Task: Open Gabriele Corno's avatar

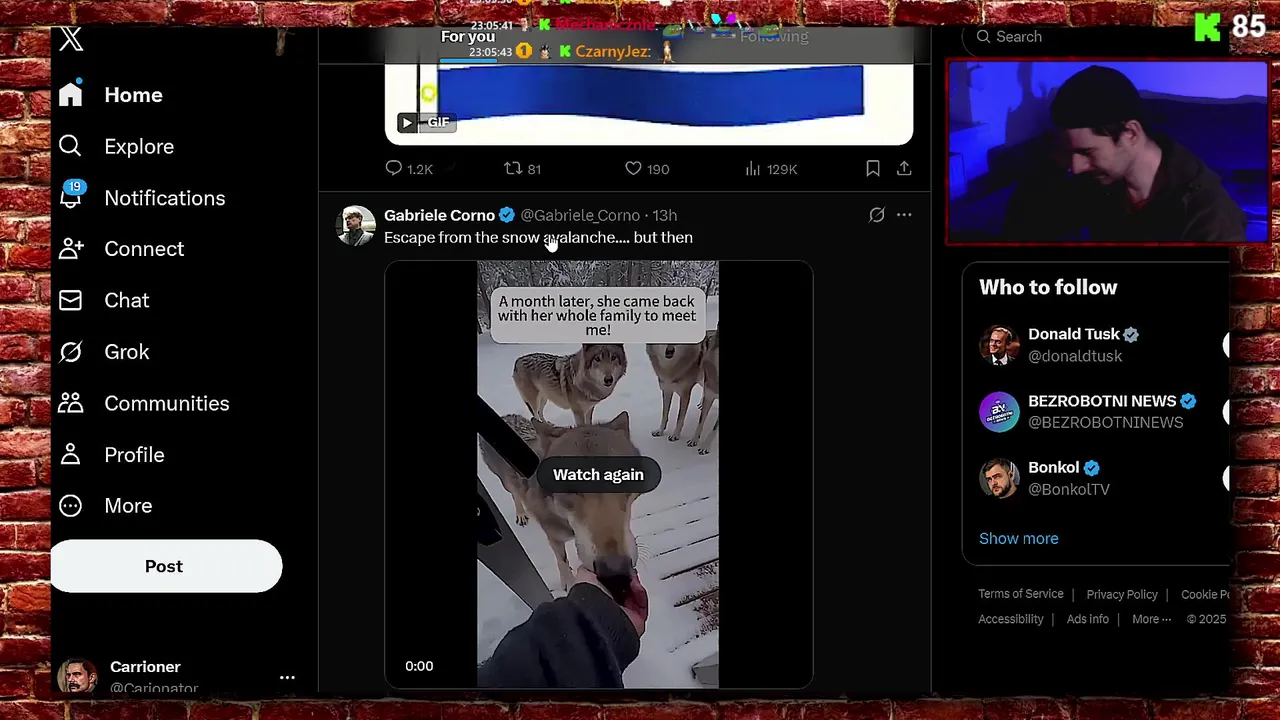Action: coord(356,225)
